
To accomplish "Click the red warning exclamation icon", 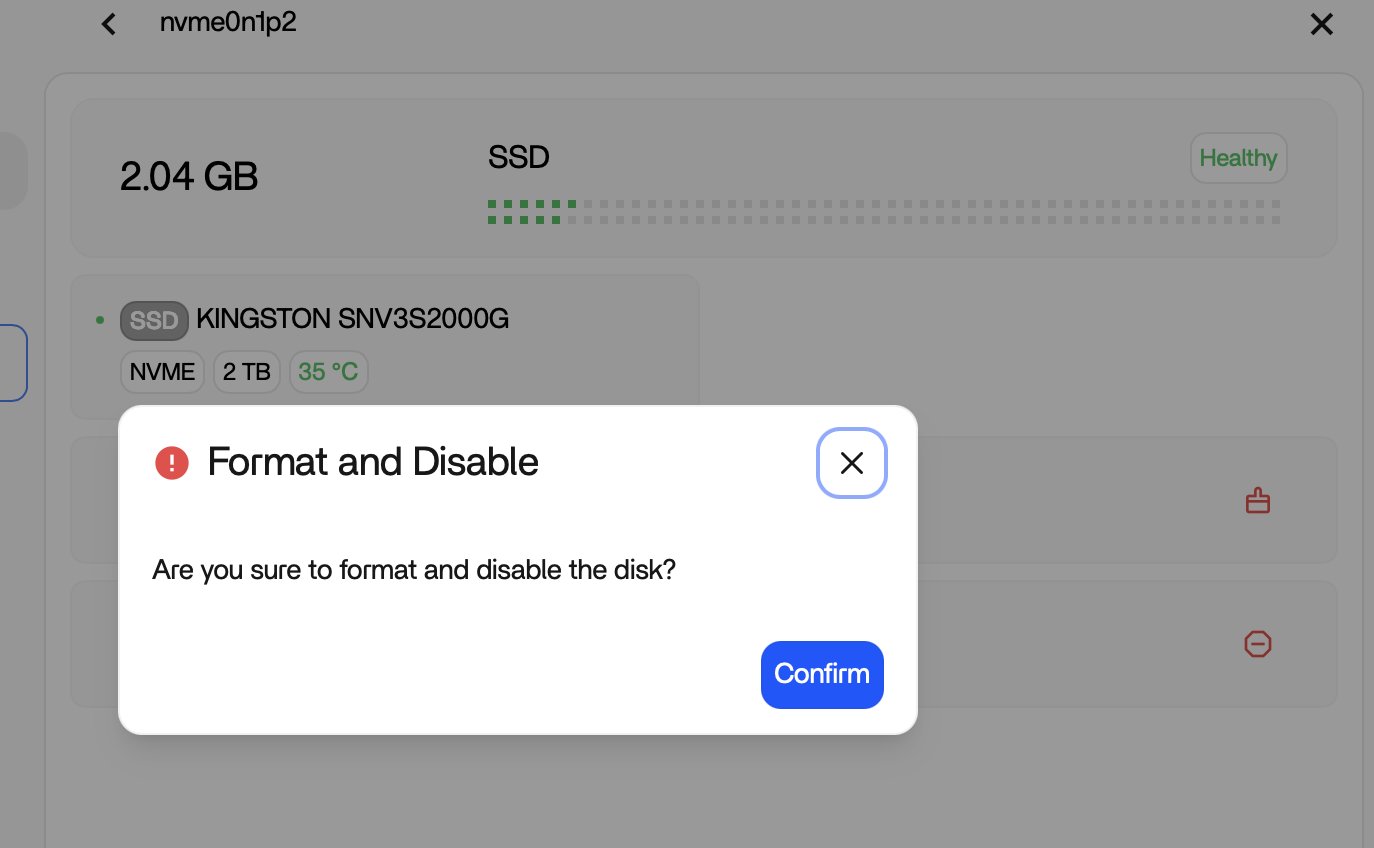I will pos(172,463).
